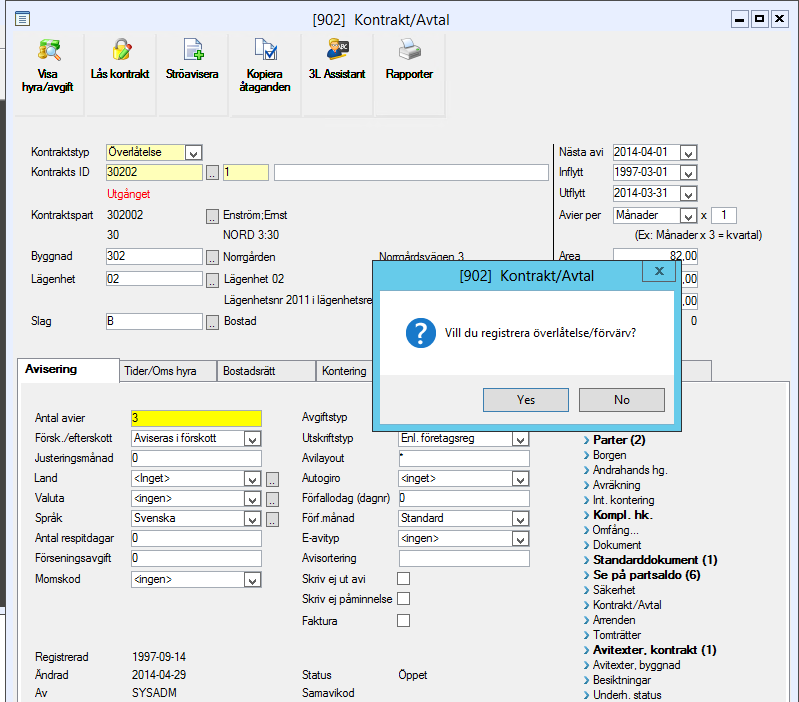This screenshot has width=799, height=702.
Task: Switch to the Avisering tab
Action: 68,370
